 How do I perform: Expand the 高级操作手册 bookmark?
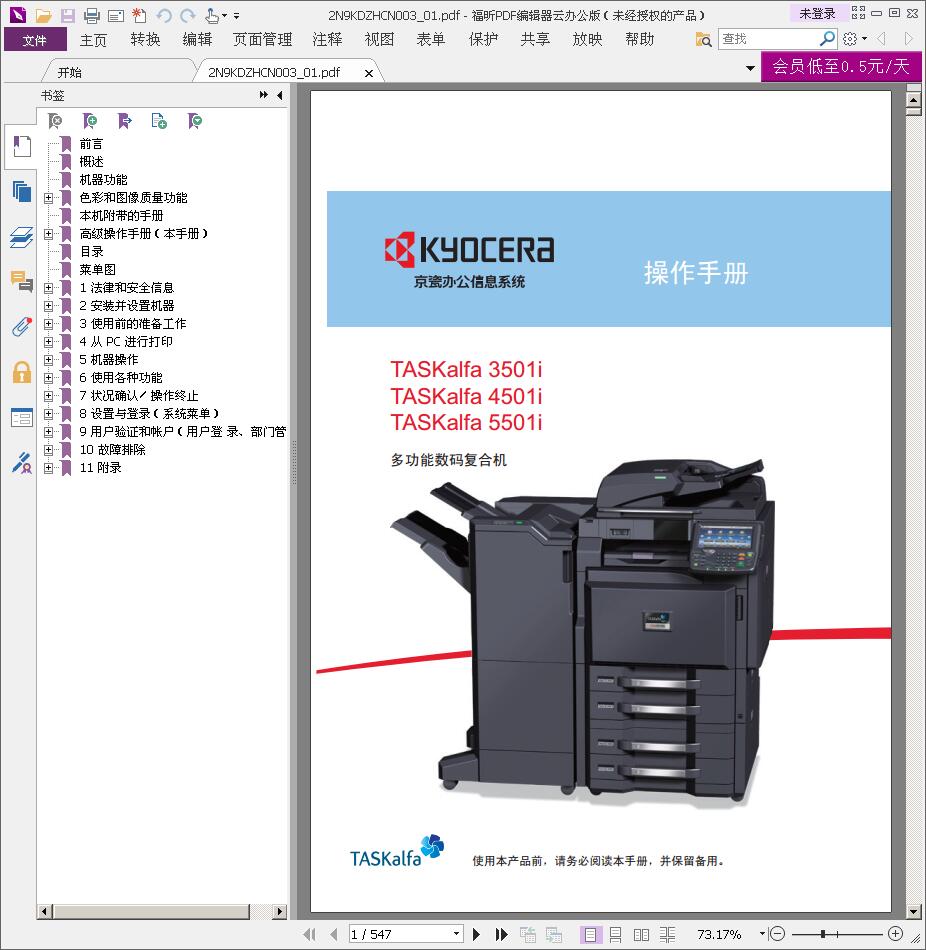click(48, 234)
